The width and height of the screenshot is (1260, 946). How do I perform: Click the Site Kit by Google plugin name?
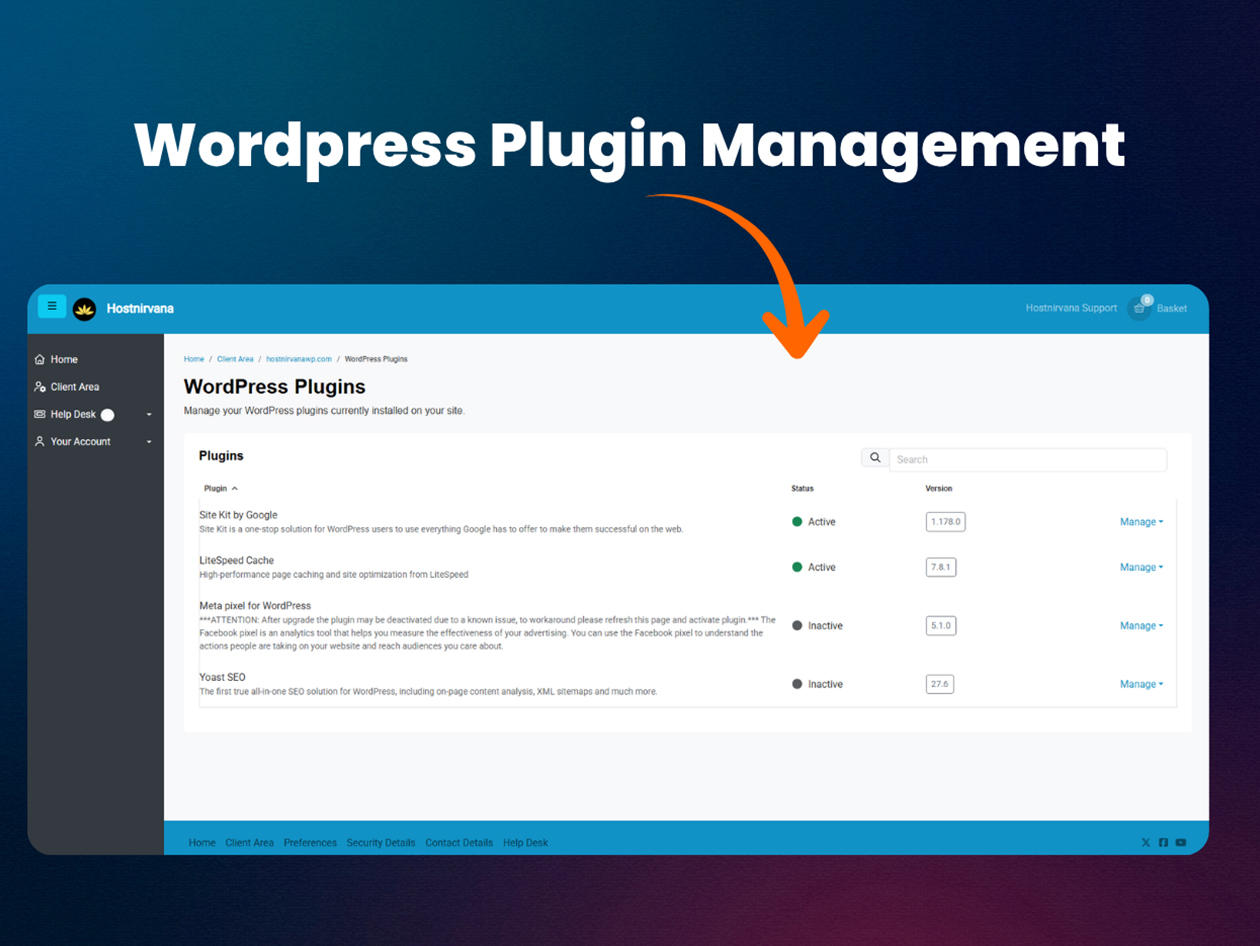coord(238,515)
